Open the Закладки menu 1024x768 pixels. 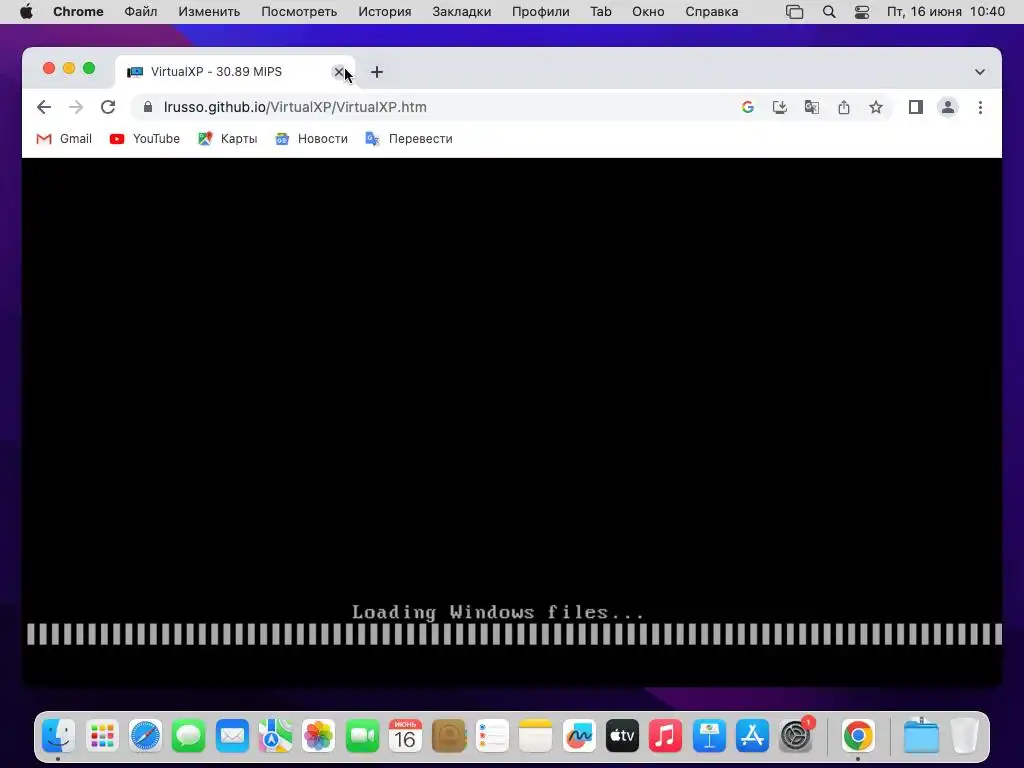(462, 12)
